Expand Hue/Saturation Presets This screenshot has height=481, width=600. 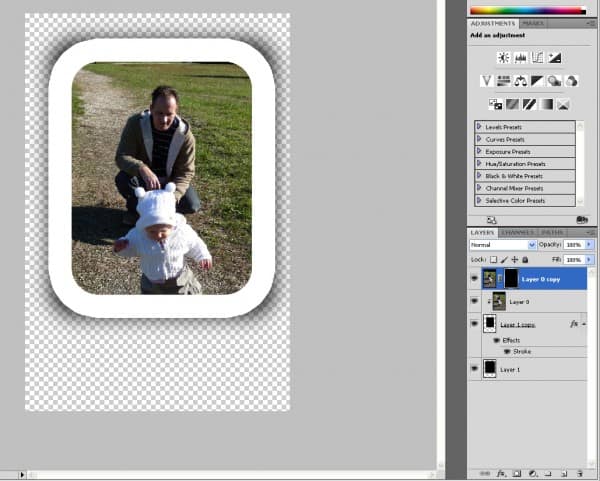[479, 163]
